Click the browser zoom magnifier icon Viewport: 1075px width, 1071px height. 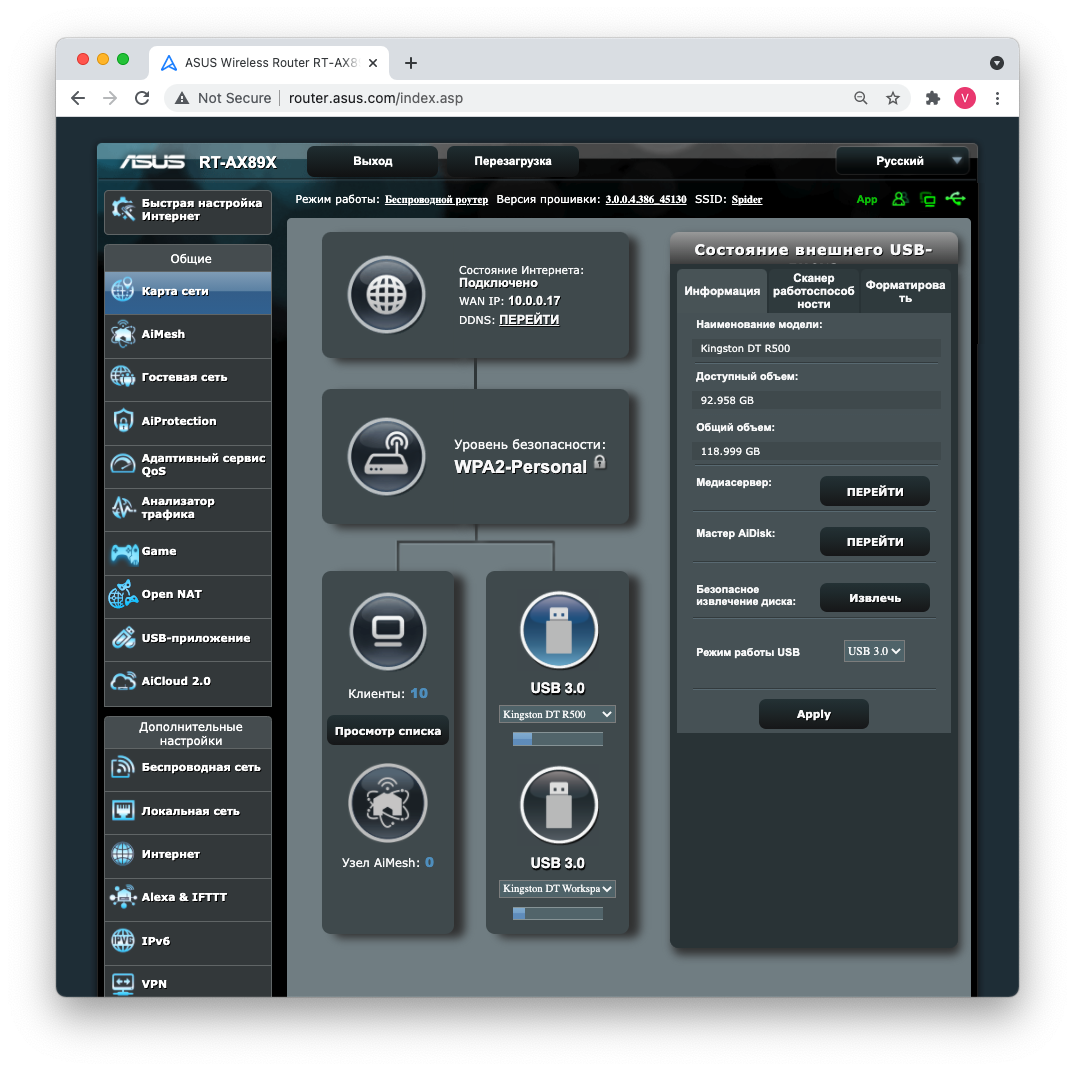tap(860, 98)
